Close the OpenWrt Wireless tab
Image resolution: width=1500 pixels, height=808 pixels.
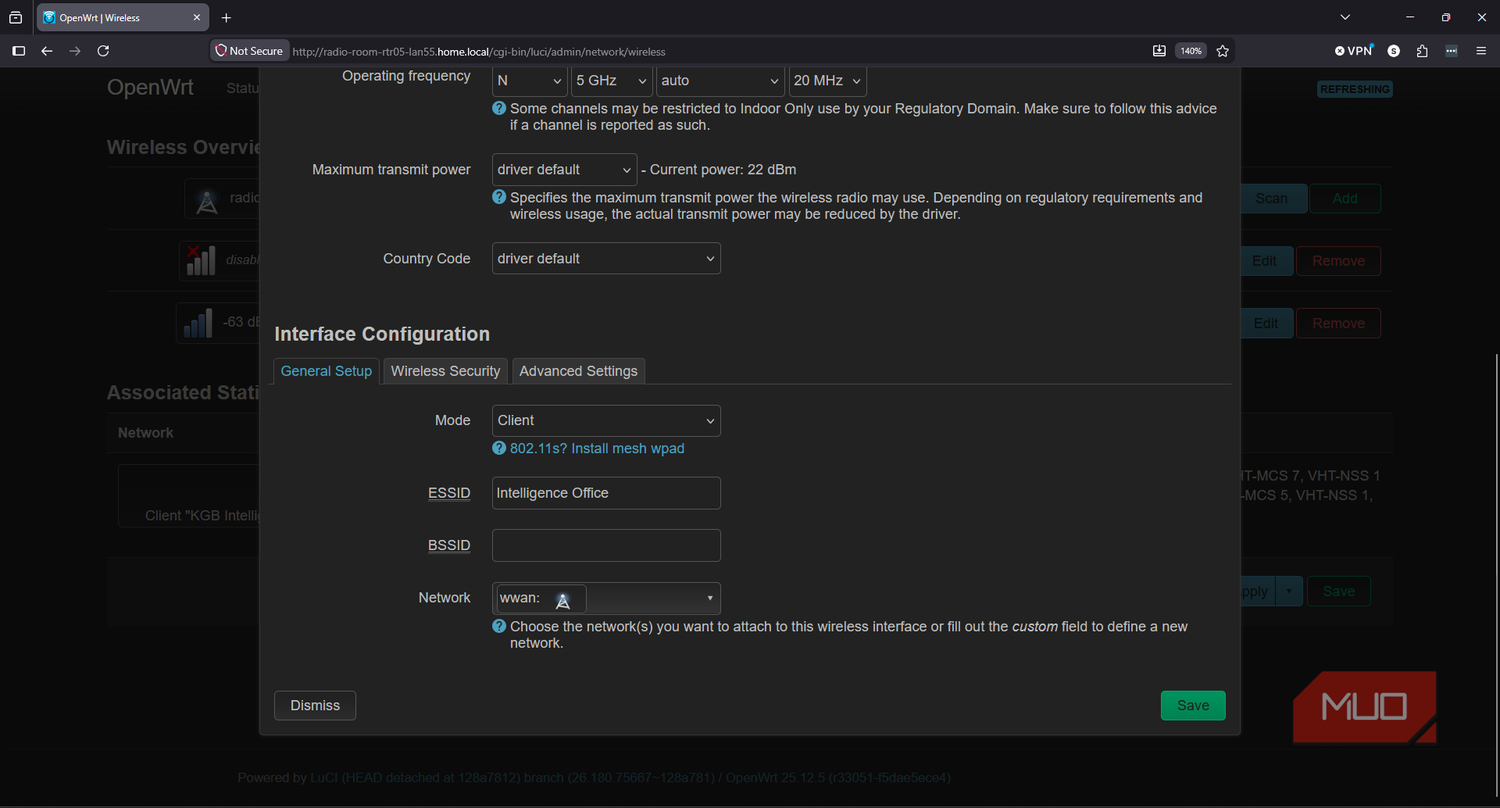[x=196, y=18]
